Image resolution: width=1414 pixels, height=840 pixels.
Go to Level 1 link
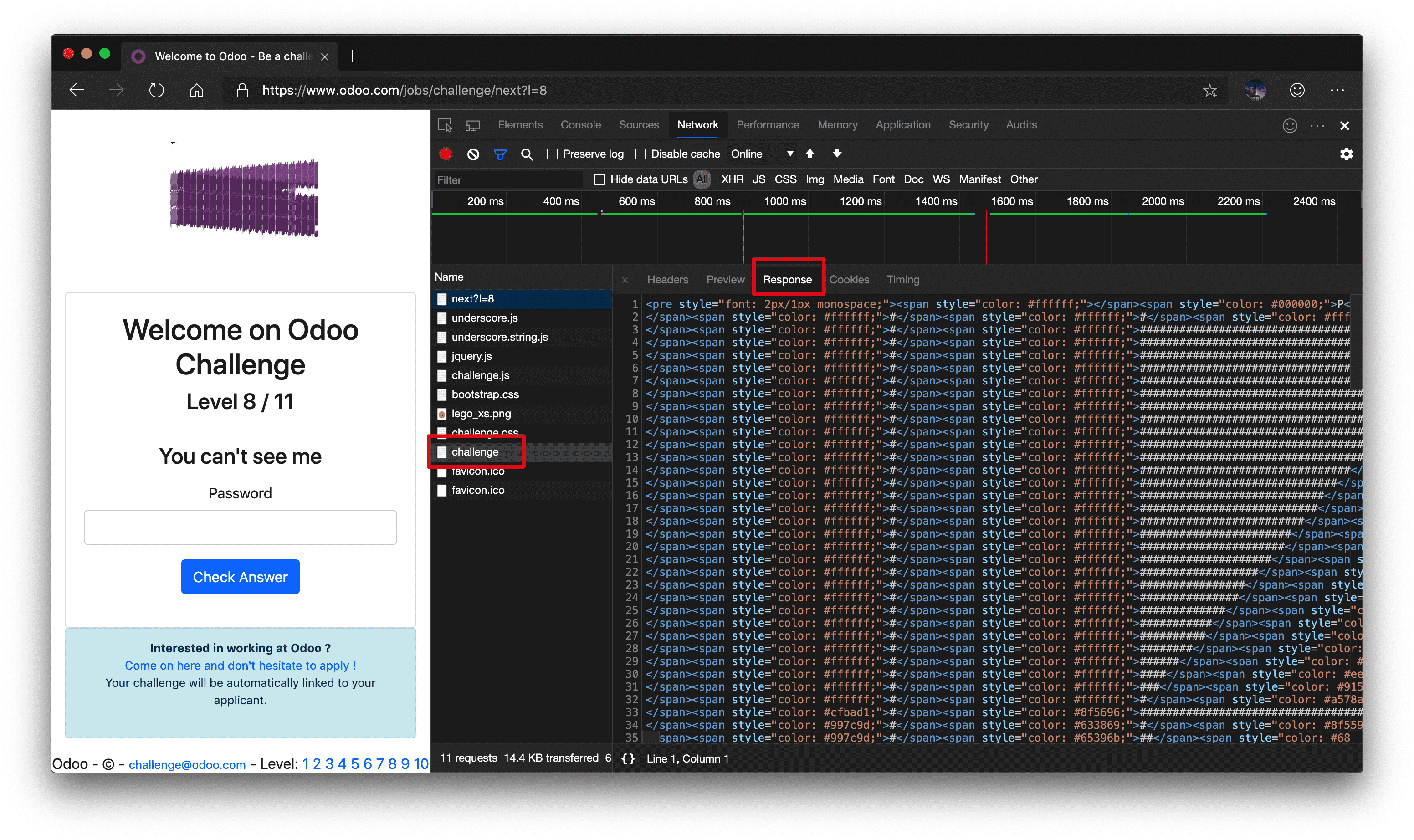click(305, 764)
